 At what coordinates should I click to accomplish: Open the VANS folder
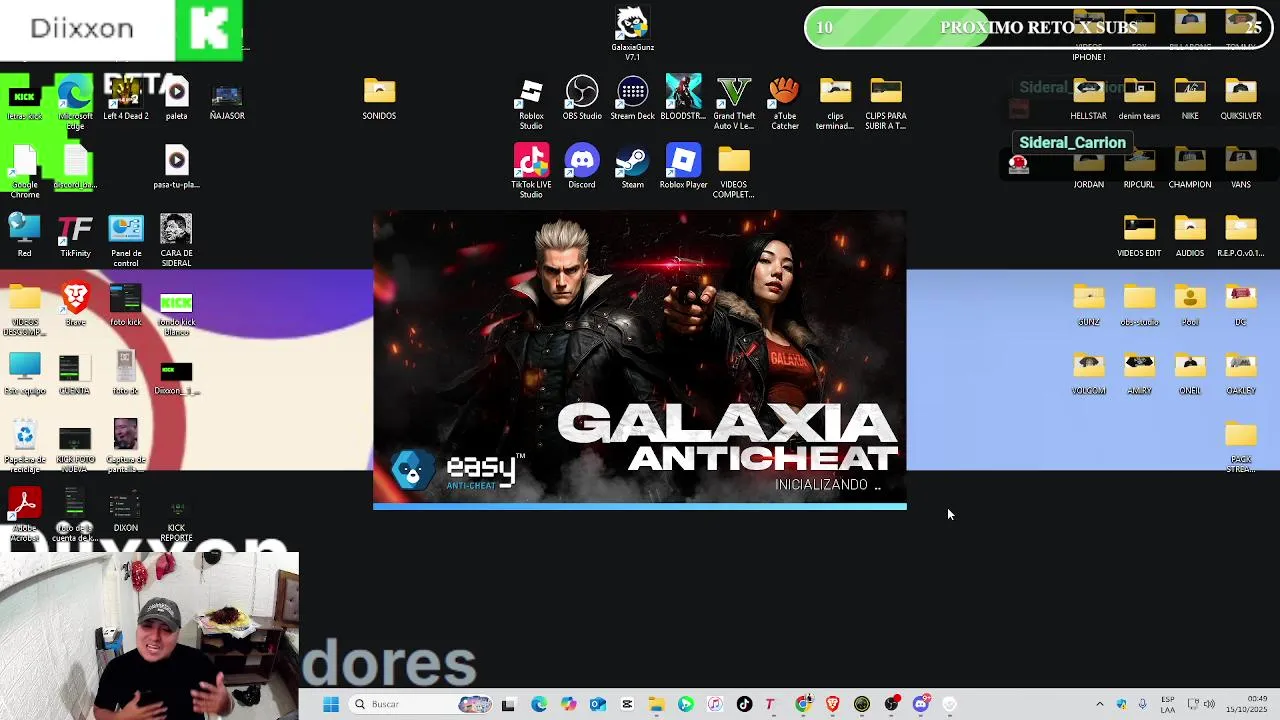(1241, 167)
